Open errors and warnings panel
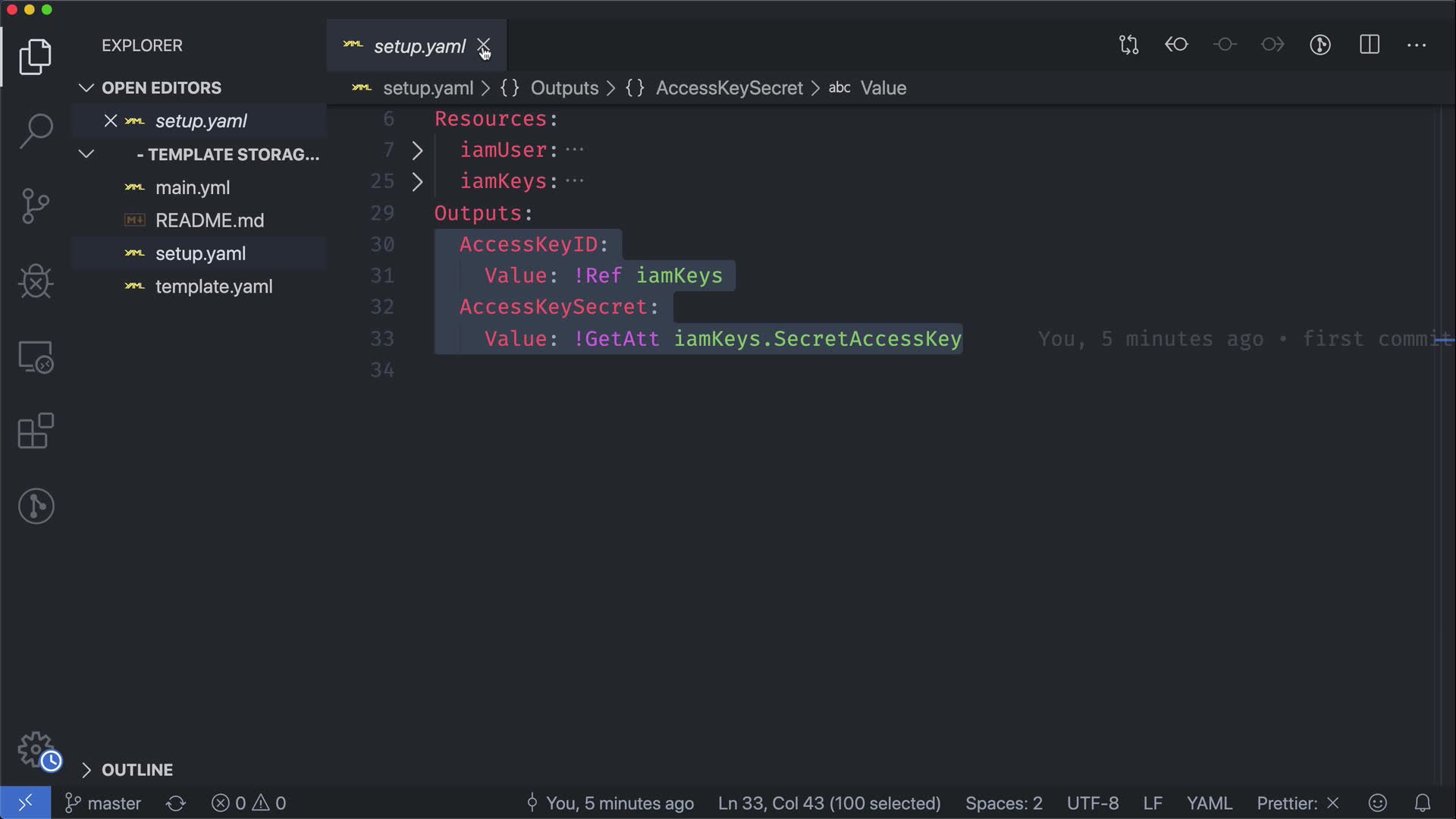 [249, 803]
